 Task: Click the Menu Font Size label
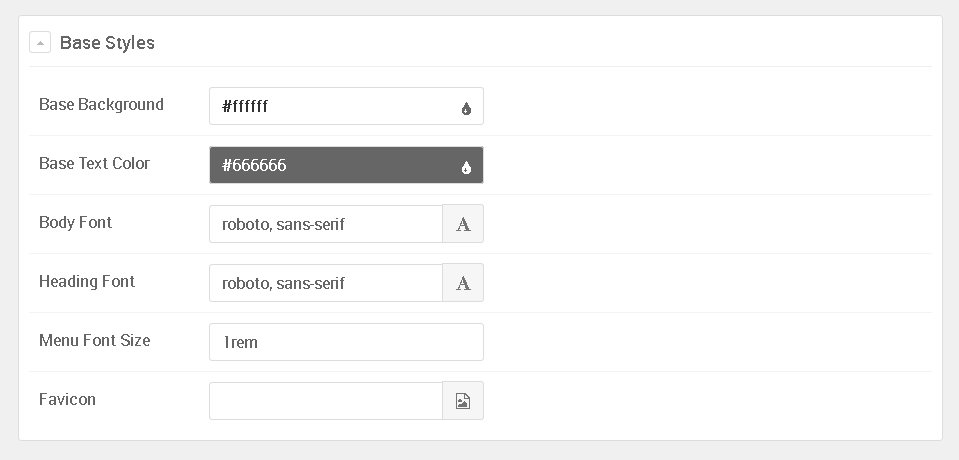pos(94,340)
